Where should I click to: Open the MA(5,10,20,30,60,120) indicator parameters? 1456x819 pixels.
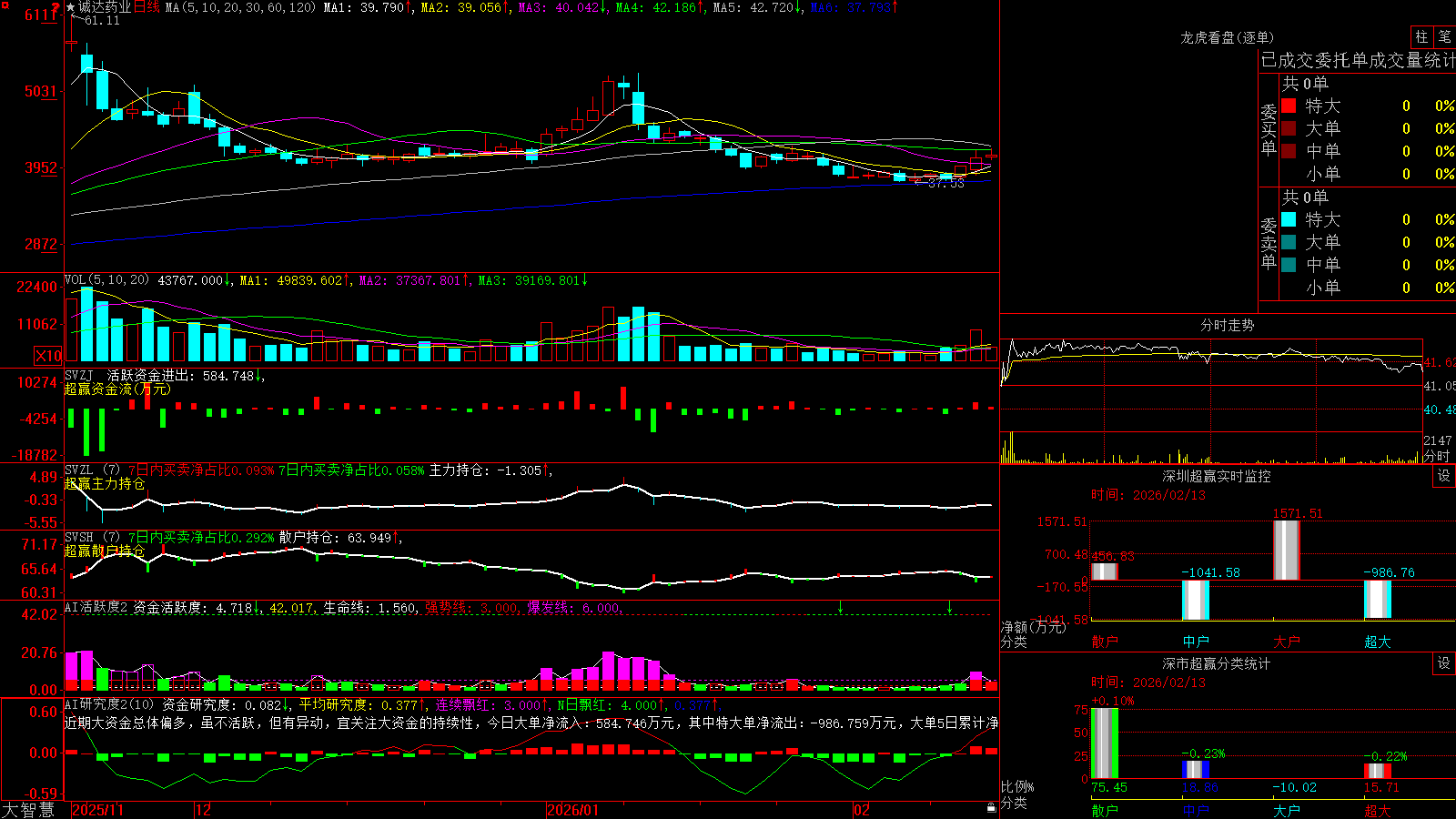pos(241,7)
